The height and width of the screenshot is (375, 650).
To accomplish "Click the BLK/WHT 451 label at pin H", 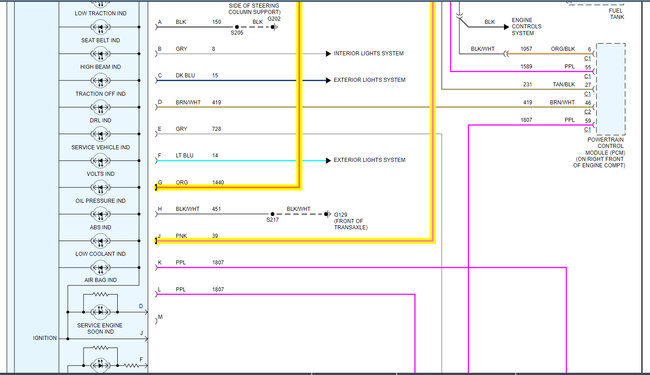I will tap(198, 209).
